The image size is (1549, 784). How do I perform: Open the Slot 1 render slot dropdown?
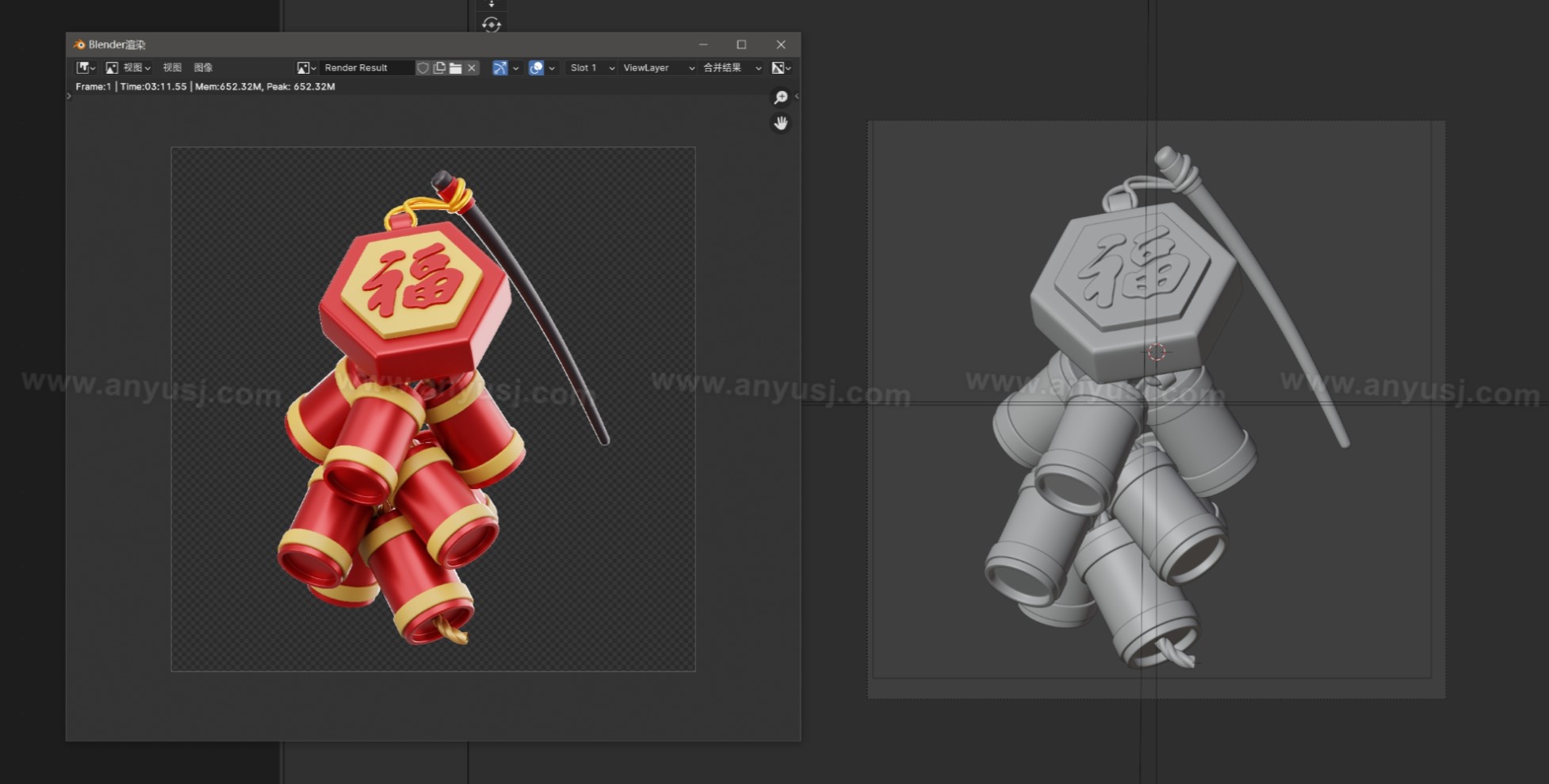coord(591,68)
